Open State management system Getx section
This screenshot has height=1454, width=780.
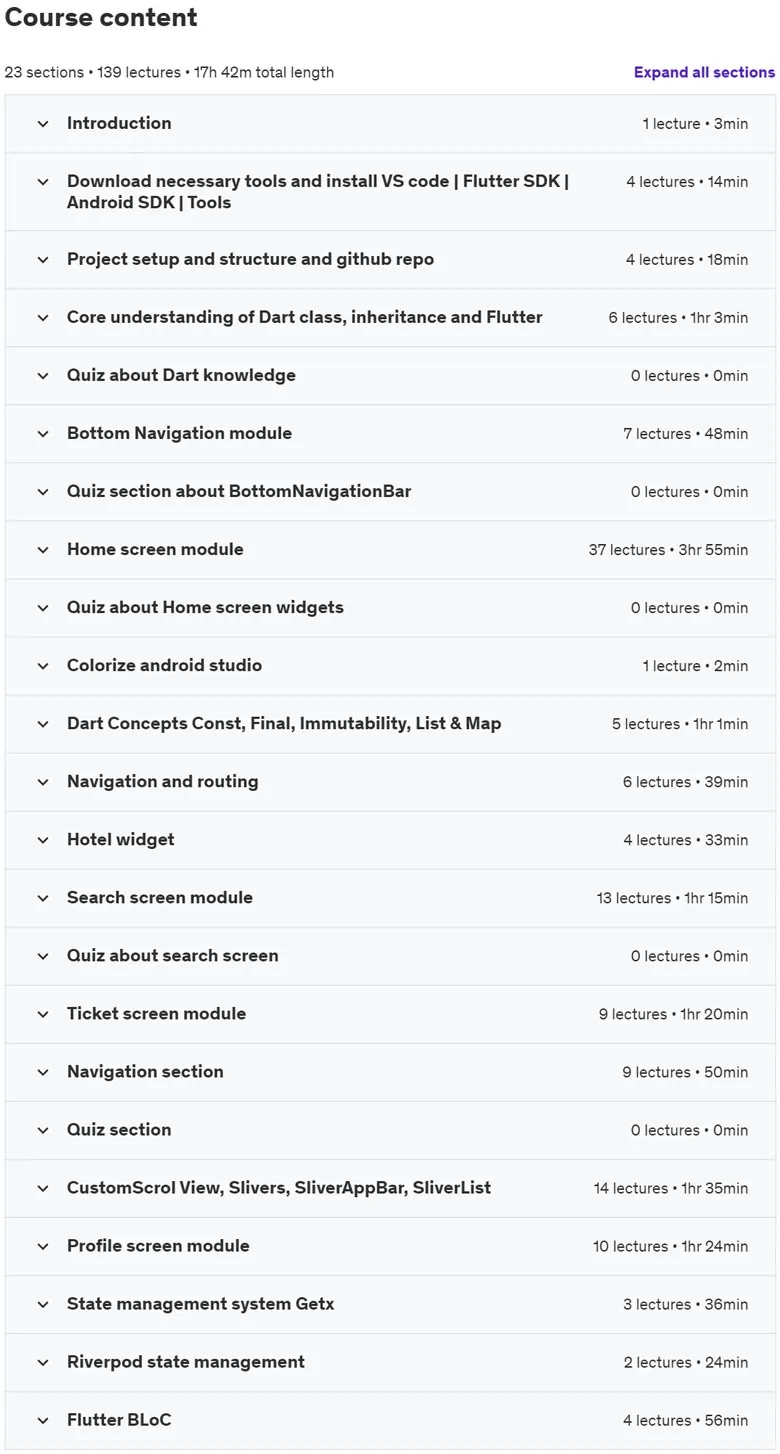tap(390, 1304)
